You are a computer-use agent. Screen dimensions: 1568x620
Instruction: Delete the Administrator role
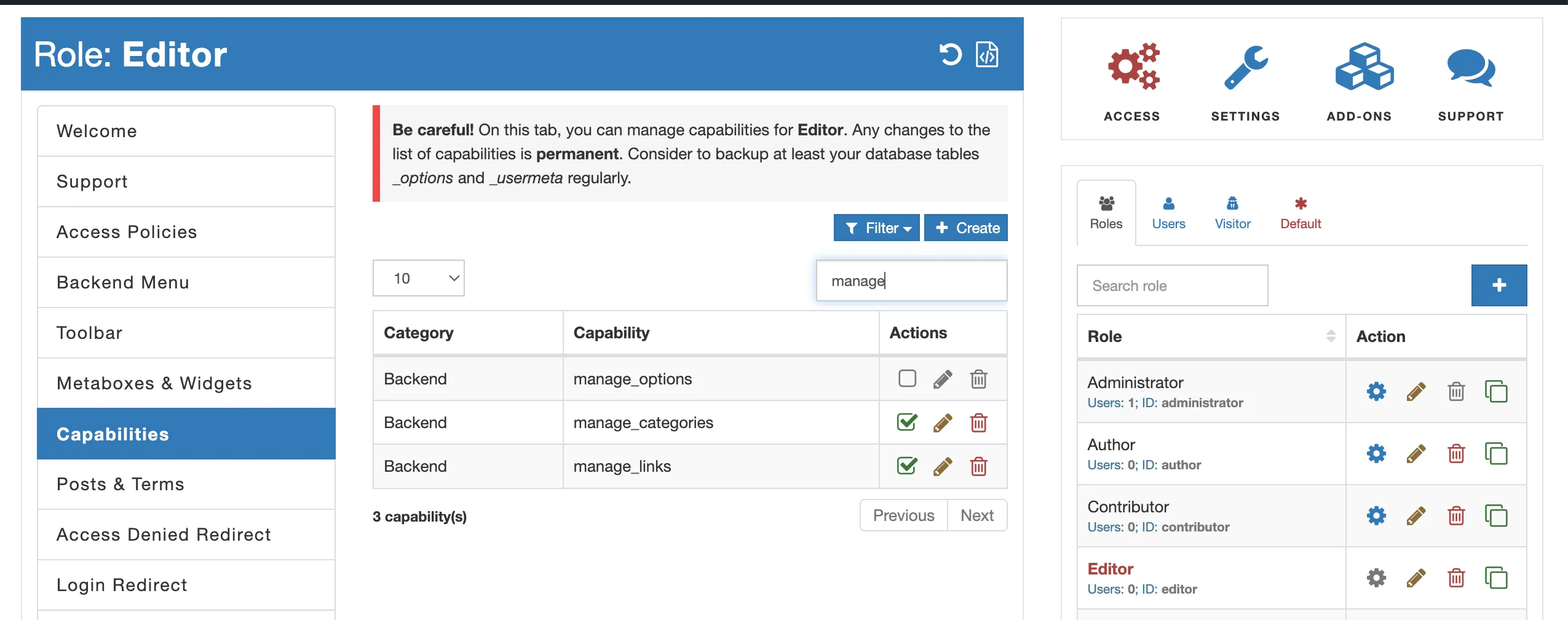coord(1456,391)
